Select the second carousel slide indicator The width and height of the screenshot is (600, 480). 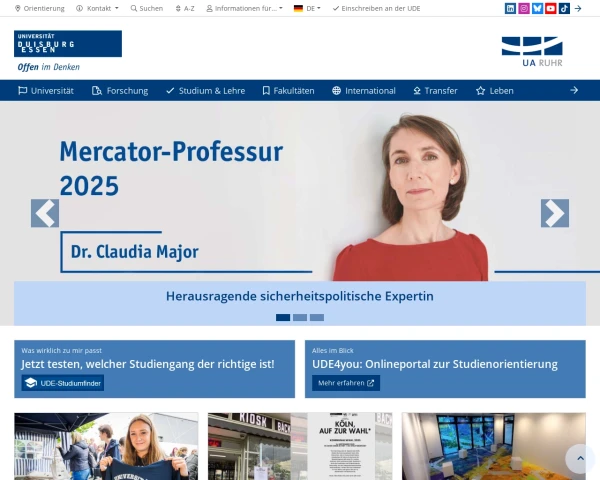tap(300, 317)
